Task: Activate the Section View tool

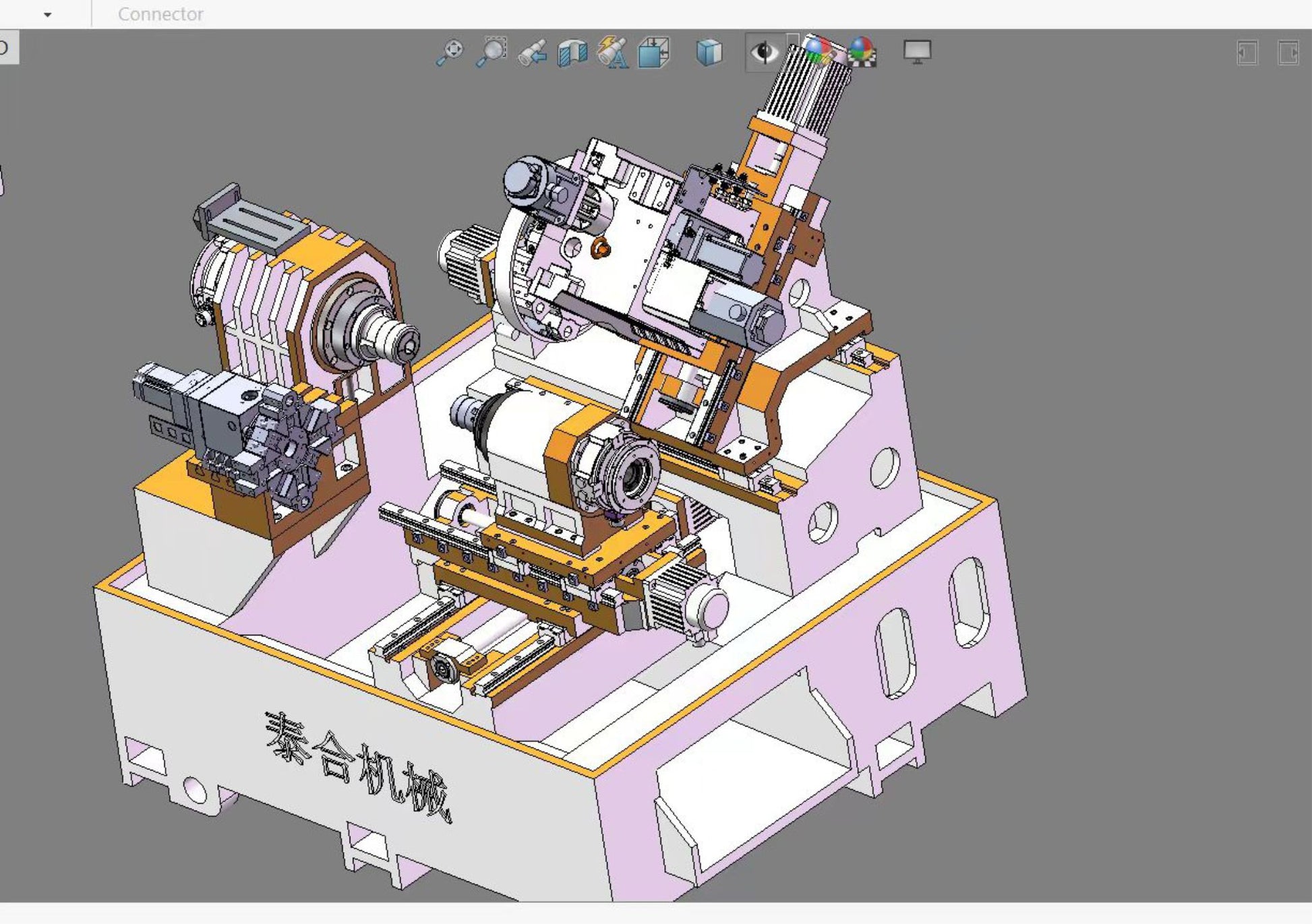Action: coord(572,53)
